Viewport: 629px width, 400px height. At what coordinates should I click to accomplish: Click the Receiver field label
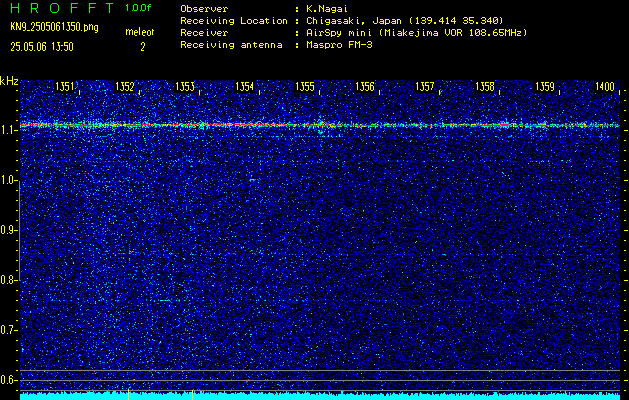(x=204, y=32)
